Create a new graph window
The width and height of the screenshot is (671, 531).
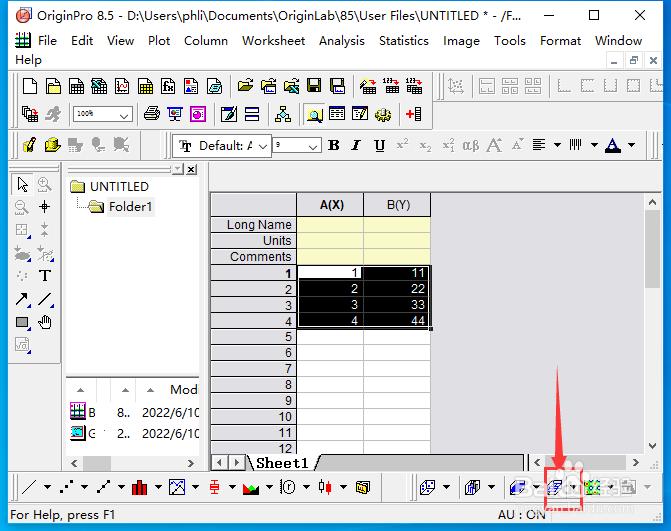point(122,86)
